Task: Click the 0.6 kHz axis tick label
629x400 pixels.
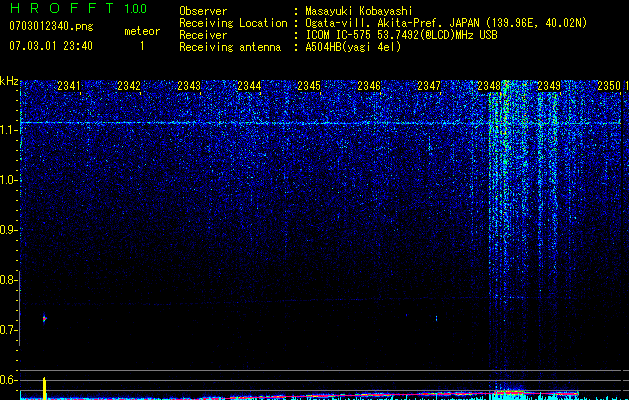Action: 8,380
